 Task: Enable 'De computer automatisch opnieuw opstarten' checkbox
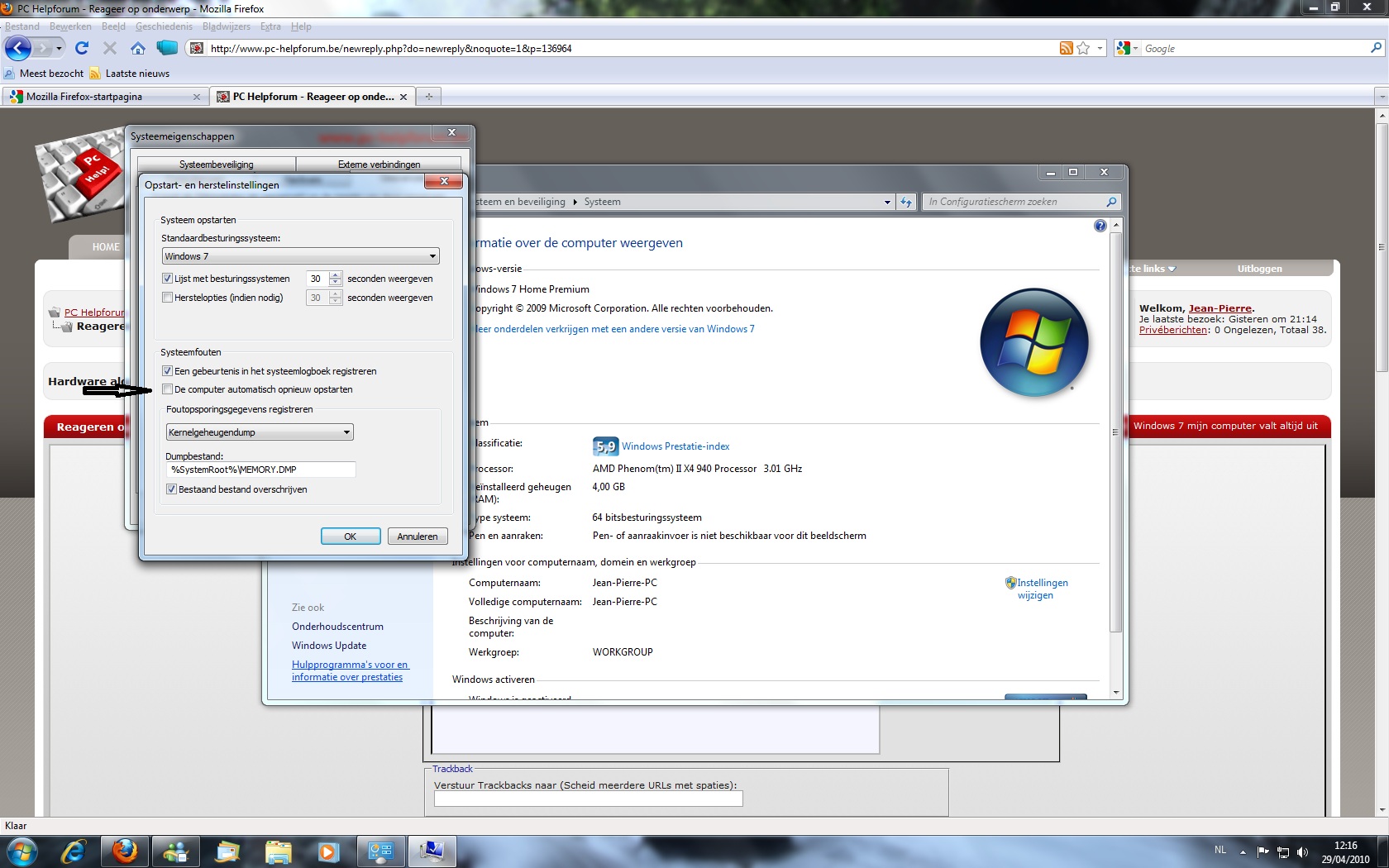click(x=168, y=389)
